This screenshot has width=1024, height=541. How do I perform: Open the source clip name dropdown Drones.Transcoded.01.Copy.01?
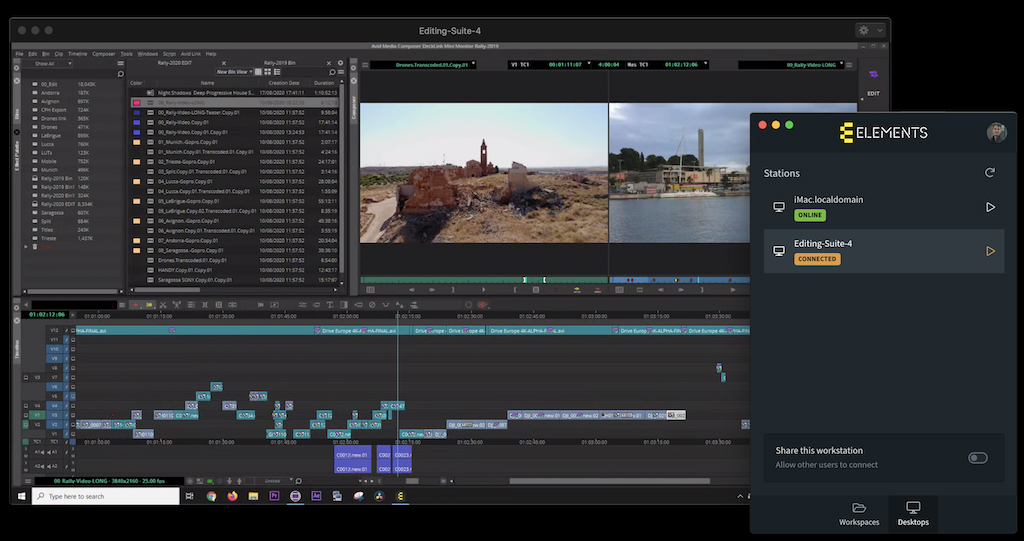pyautogui.click(x=424, y=65)
